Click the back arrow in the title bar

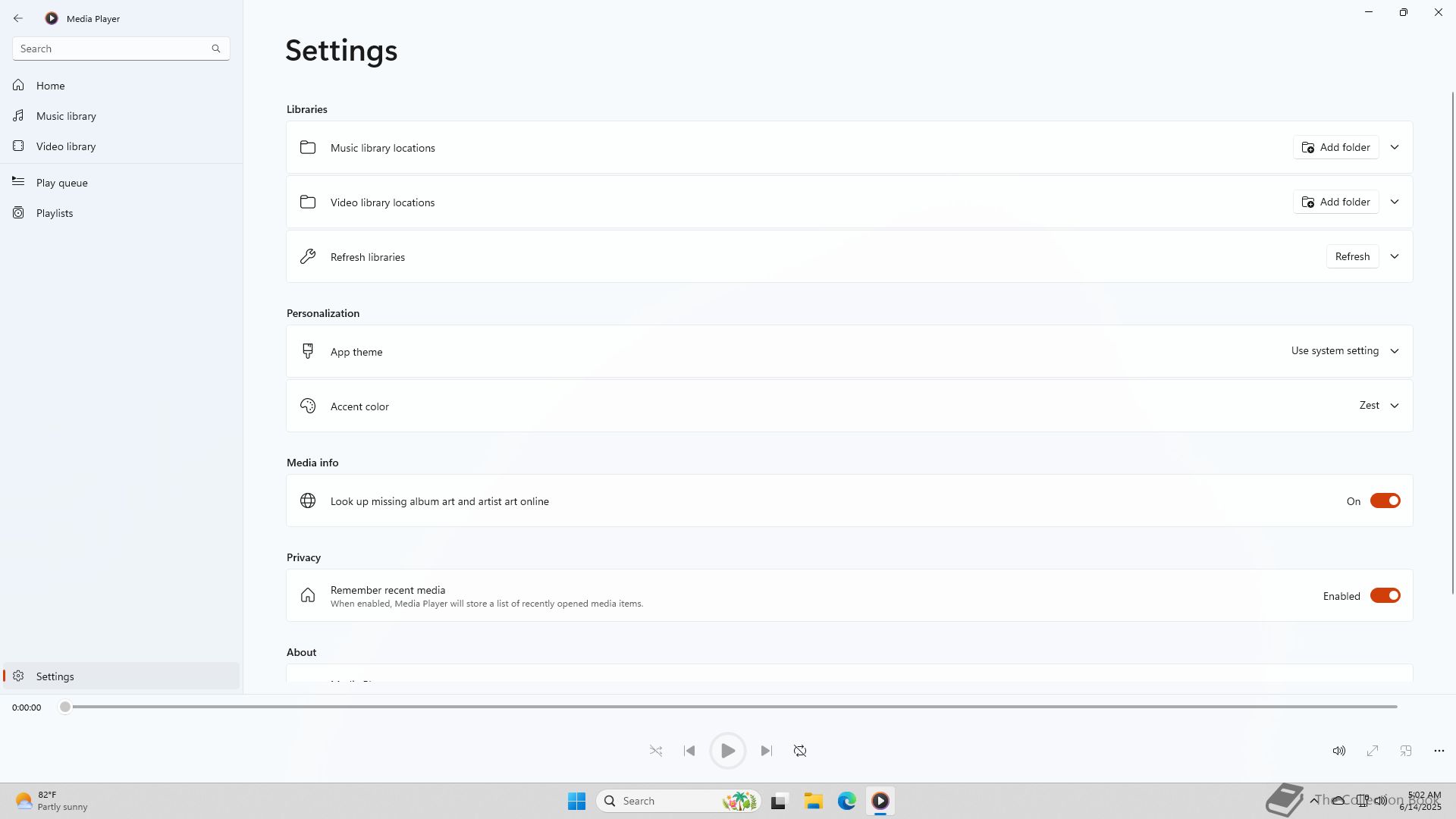click(18, 18)
